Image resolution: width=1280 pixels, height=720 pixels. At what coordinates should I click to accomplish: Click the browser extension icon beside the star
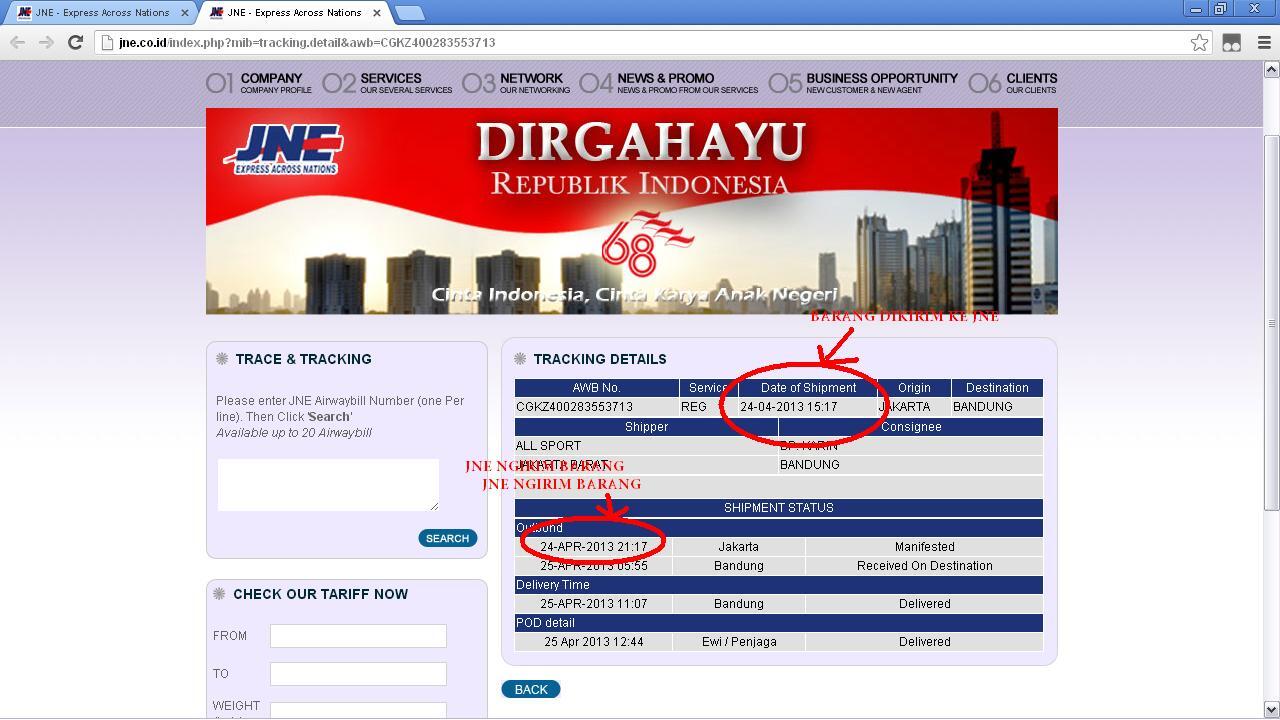click(1231, 42)
